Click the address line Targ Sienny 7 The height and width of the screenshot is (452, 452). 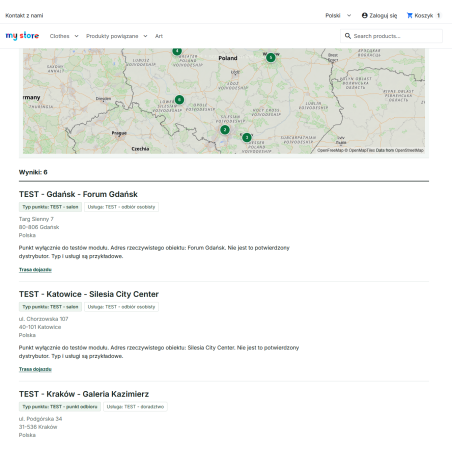36,219
